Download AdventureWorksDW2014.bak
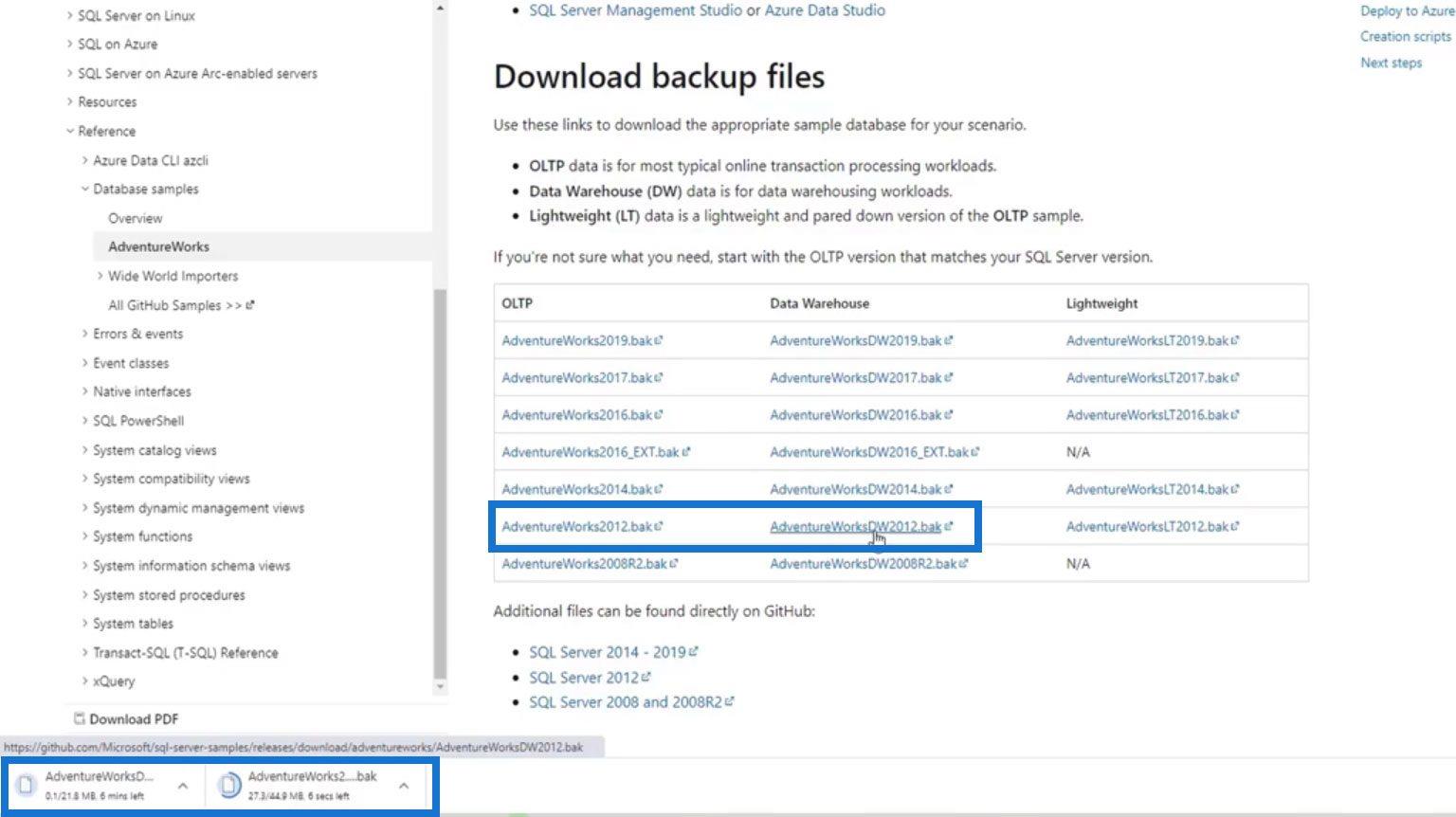Viewport: 1456px width, 817px height. coord(861,489)
